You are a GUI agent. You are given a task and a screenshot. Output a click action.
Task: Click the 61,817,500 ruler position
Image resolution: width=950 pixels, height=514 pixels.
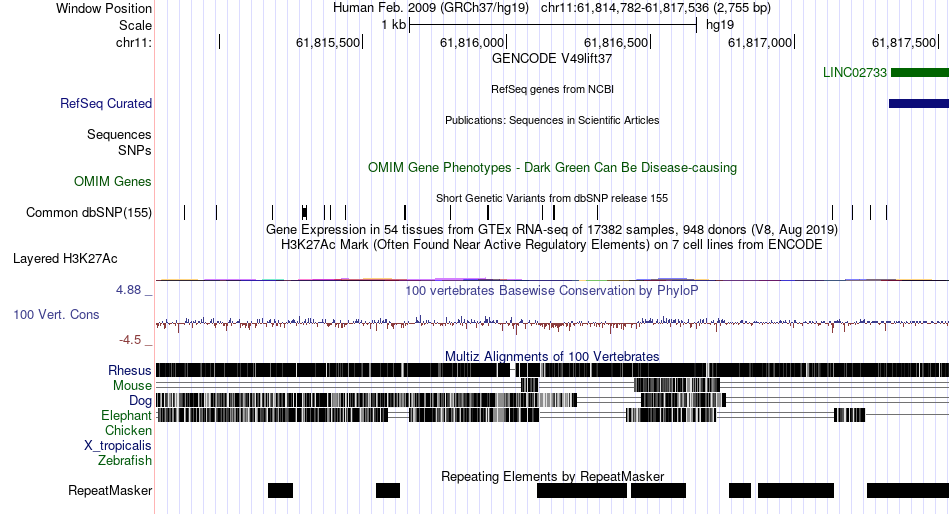click(x=904, y=42)
